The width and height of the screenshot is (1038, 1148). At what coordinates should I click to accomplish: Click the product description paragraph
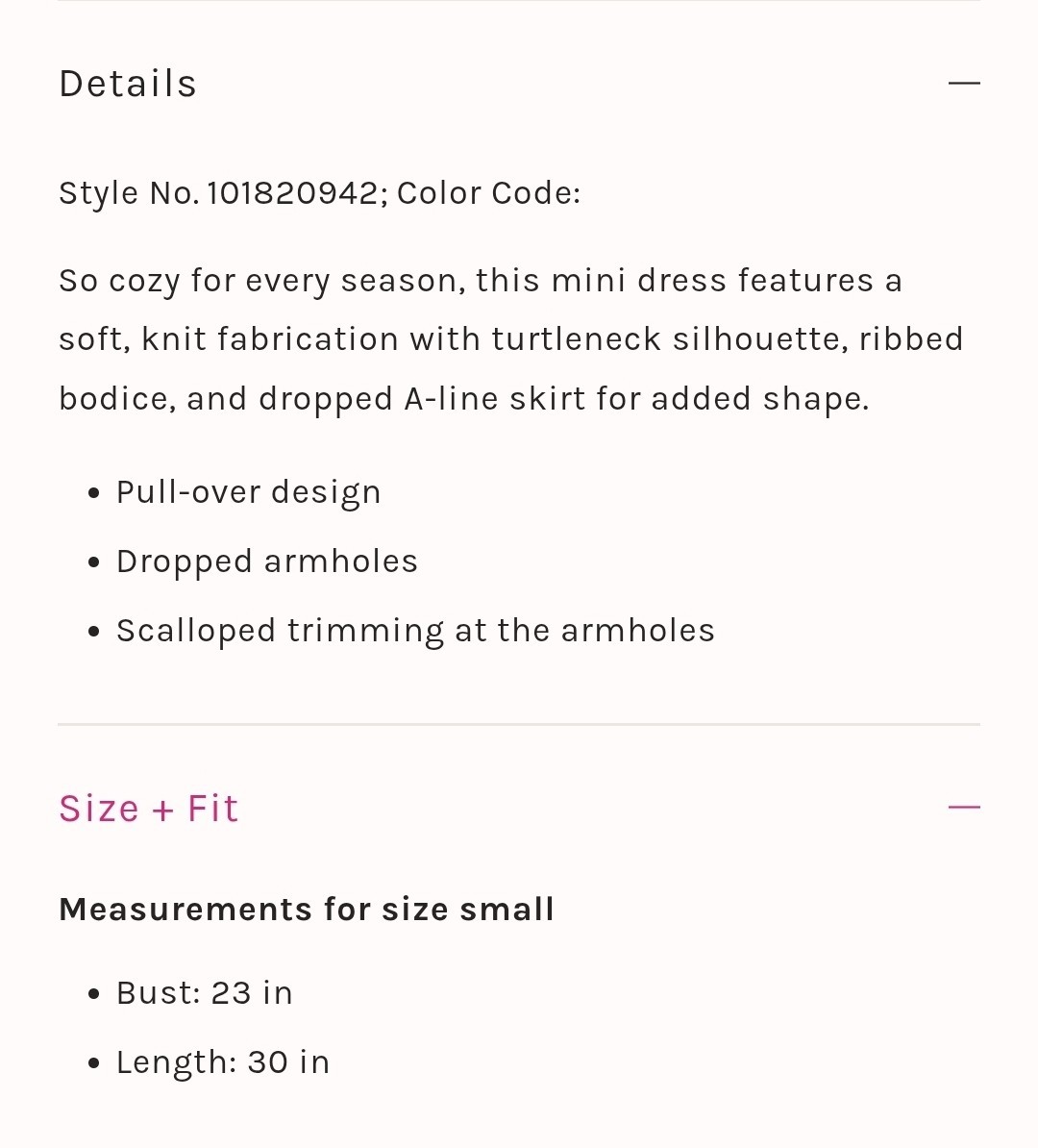tap(511, 339)
